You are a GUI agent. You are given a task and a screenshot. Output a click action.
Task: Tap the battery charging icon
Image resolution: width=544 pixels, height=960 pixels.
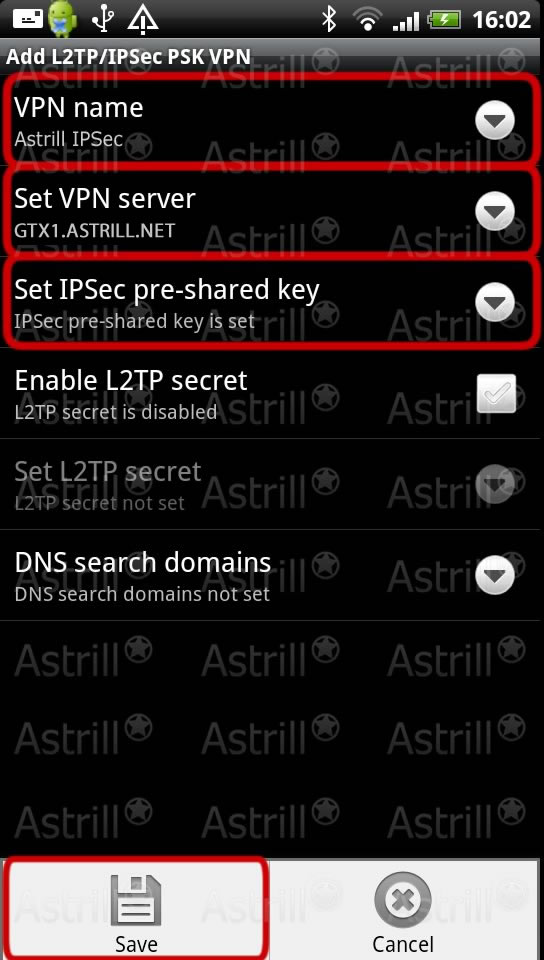pyautogui.click(x=444, y=20)
